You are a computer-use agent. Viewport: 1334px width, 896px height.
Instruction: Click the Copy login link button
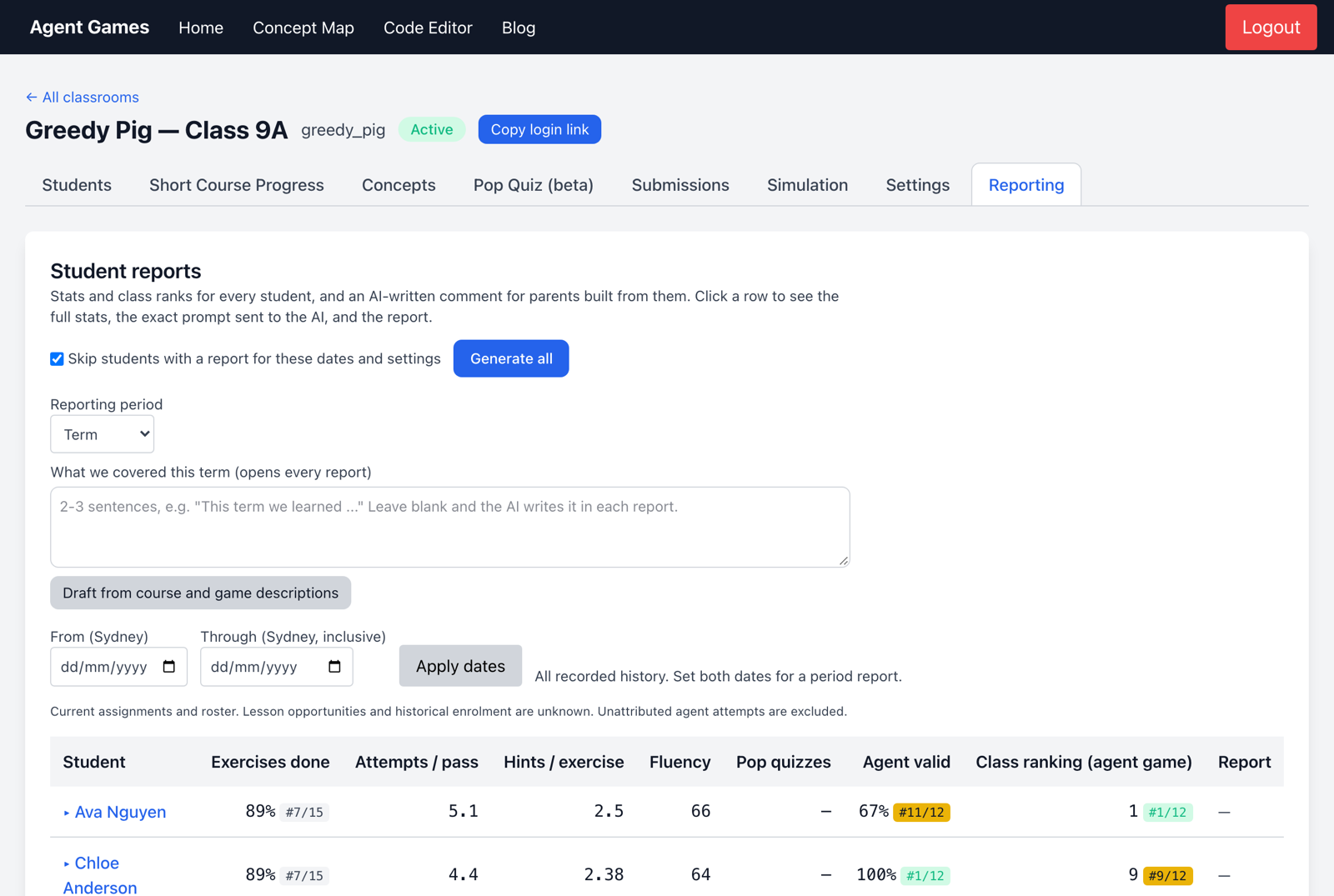(539, 129)
